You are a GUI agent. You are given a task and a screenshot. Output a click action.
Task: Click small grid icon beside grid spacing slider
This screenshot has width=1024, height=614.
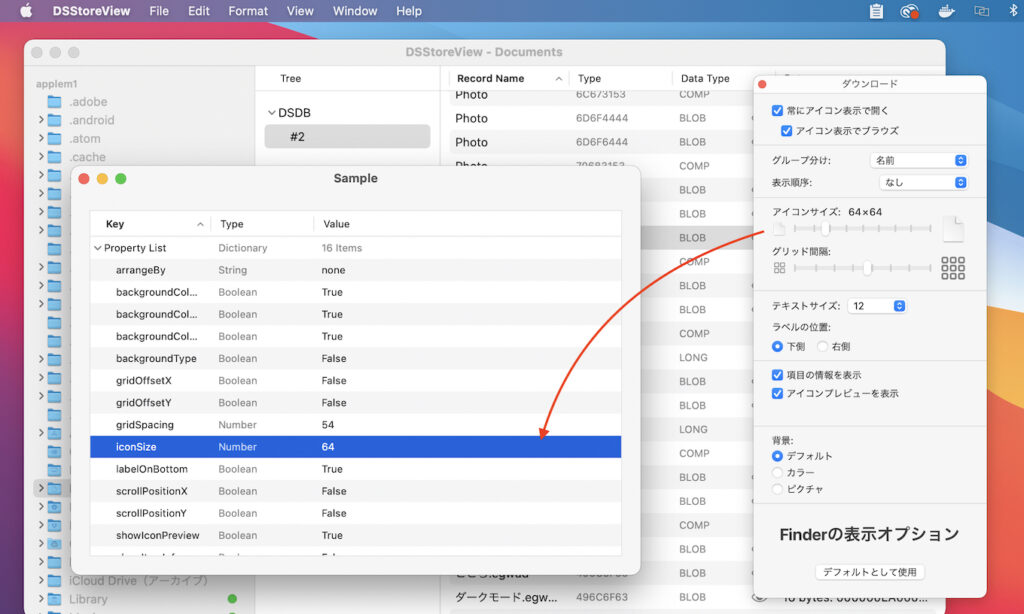(x=779, y=268)
